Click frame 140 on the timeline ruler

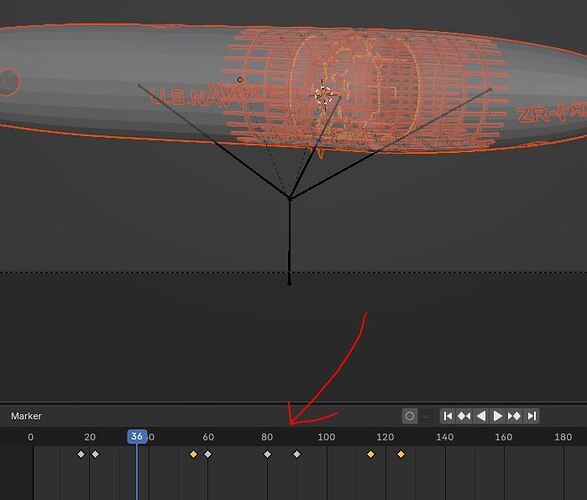445,437
